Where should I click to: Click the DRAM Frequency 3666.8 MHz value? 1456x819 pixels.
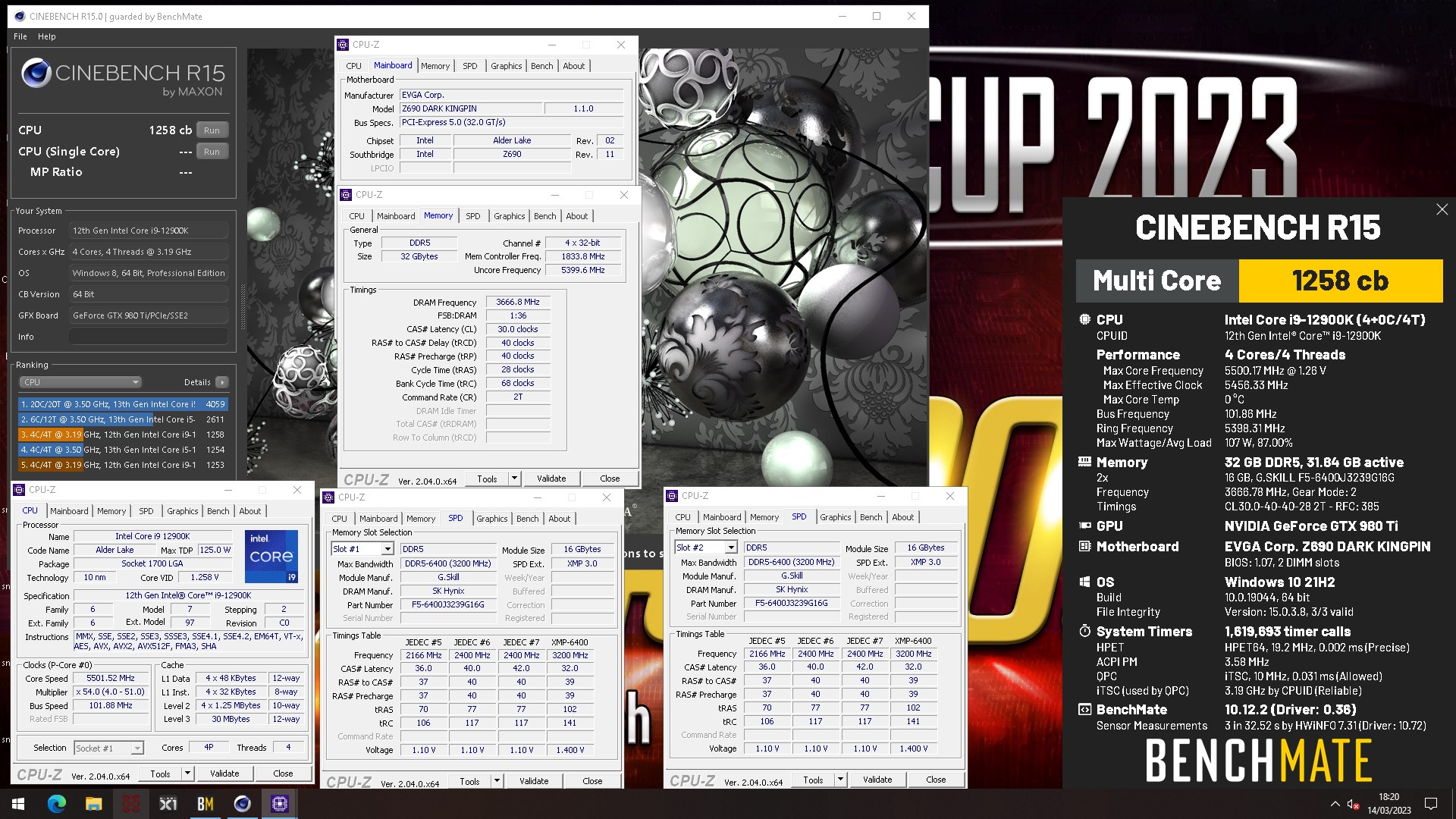tap(518, 302)
